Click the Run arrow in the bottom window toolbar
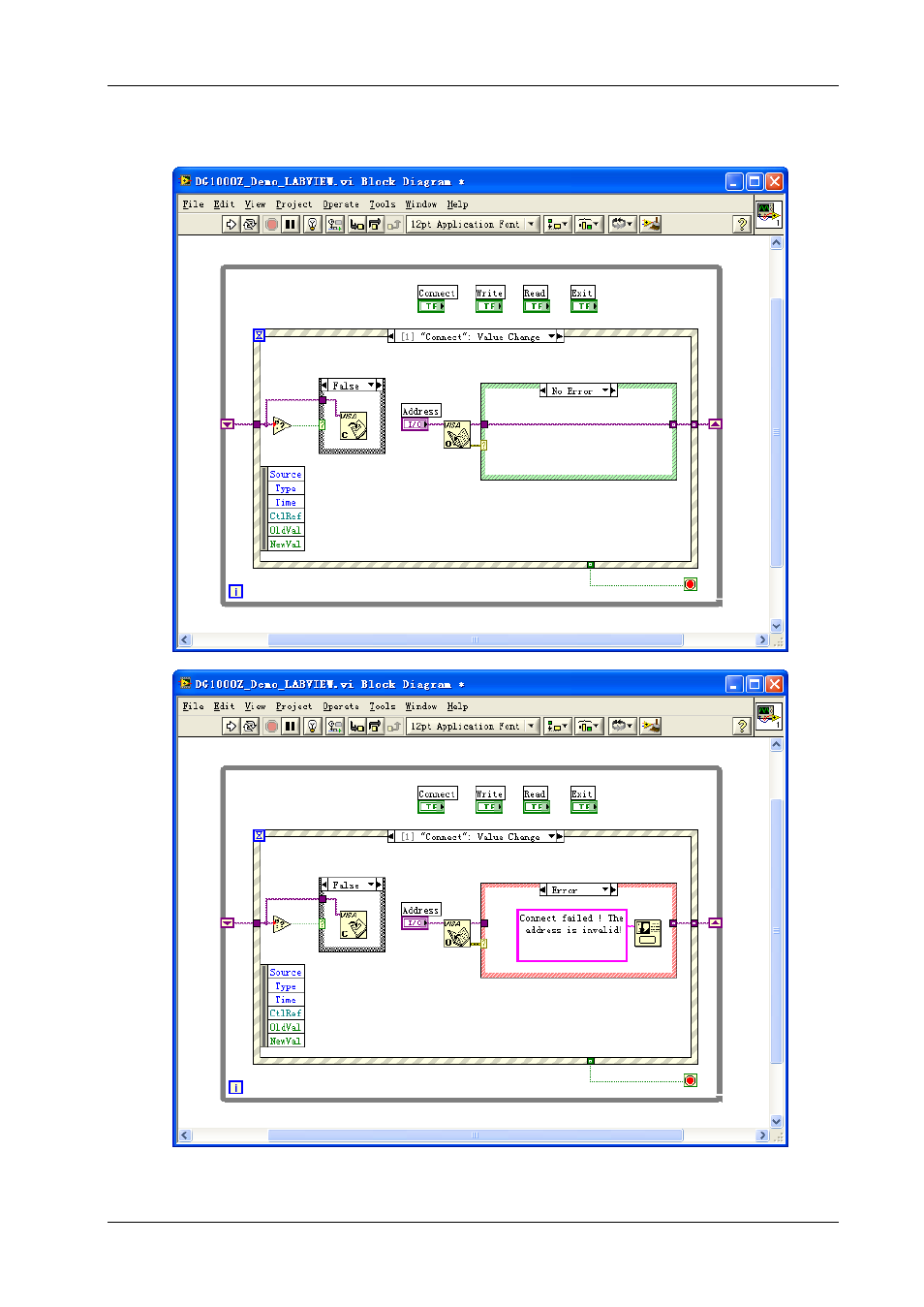Screen dimensions: 924x1307 click(231, 726)
